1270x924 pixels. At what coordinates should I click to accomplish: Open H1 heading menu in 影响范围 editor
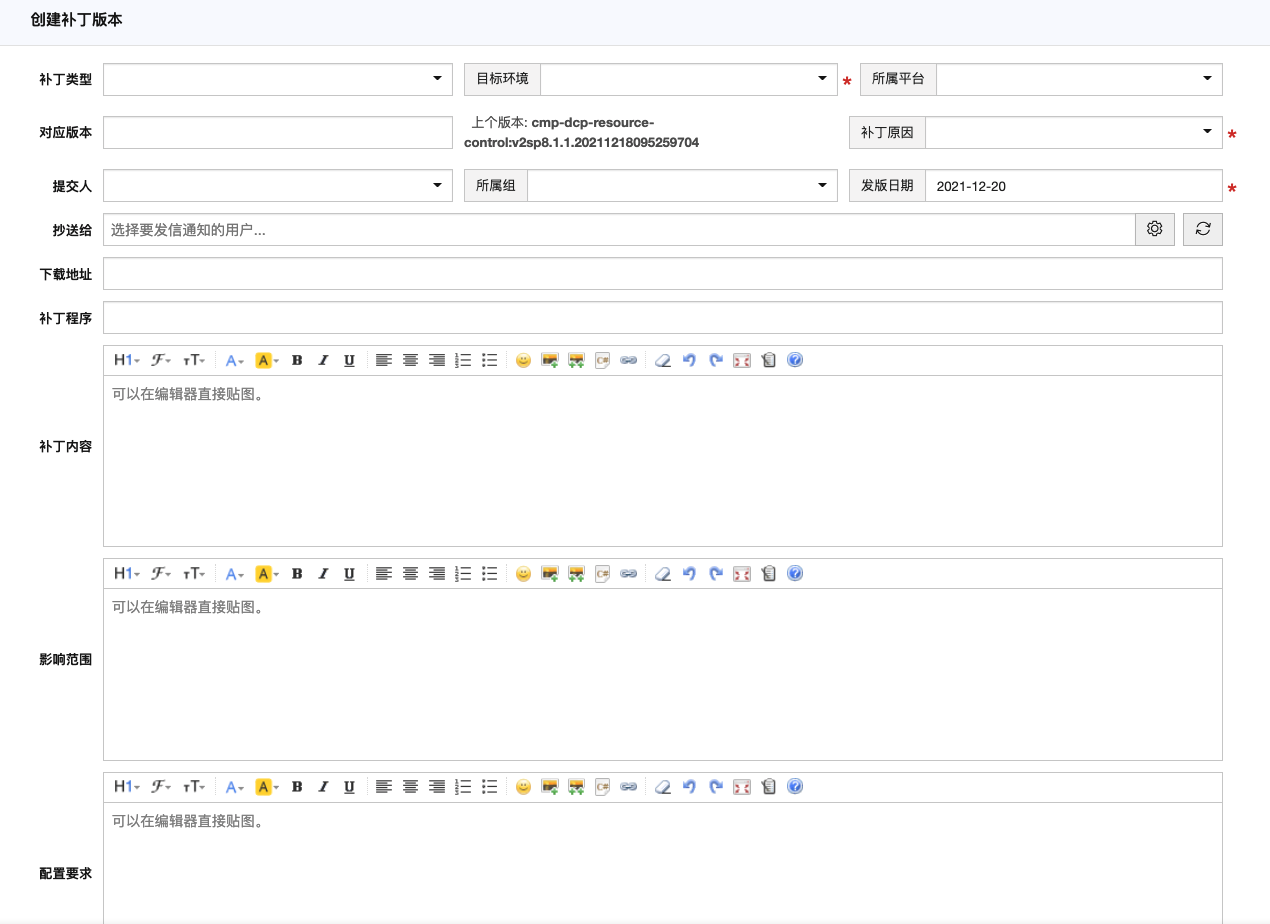(126, 573)
